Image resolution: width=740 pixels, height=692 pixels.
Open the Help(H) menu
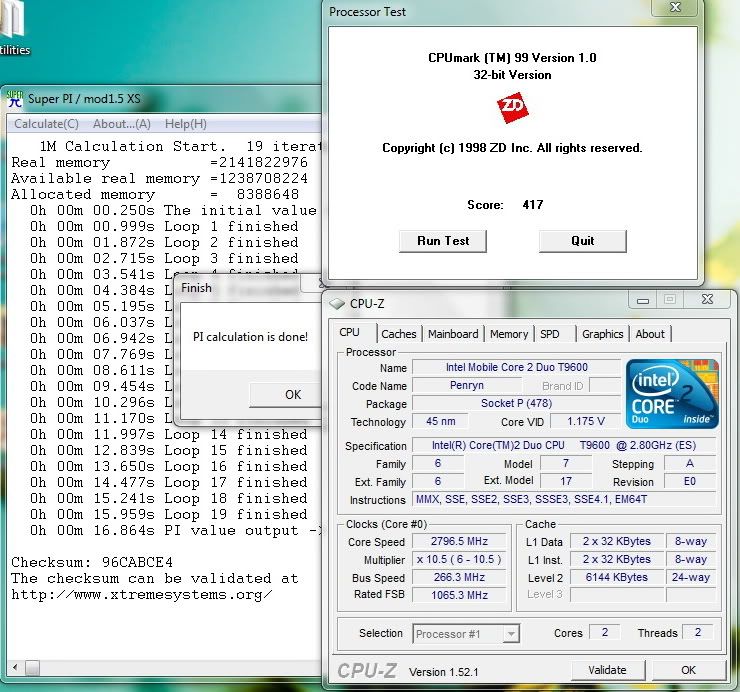point(185,124)
